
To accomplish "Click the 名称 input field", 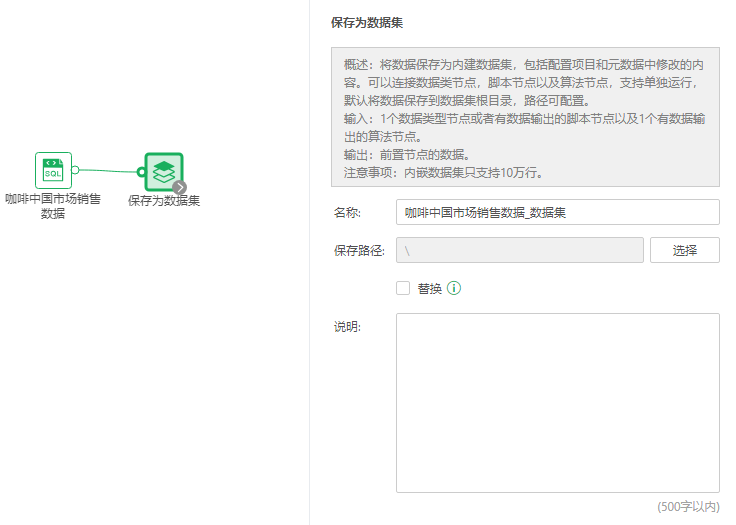I will point(557,212).
